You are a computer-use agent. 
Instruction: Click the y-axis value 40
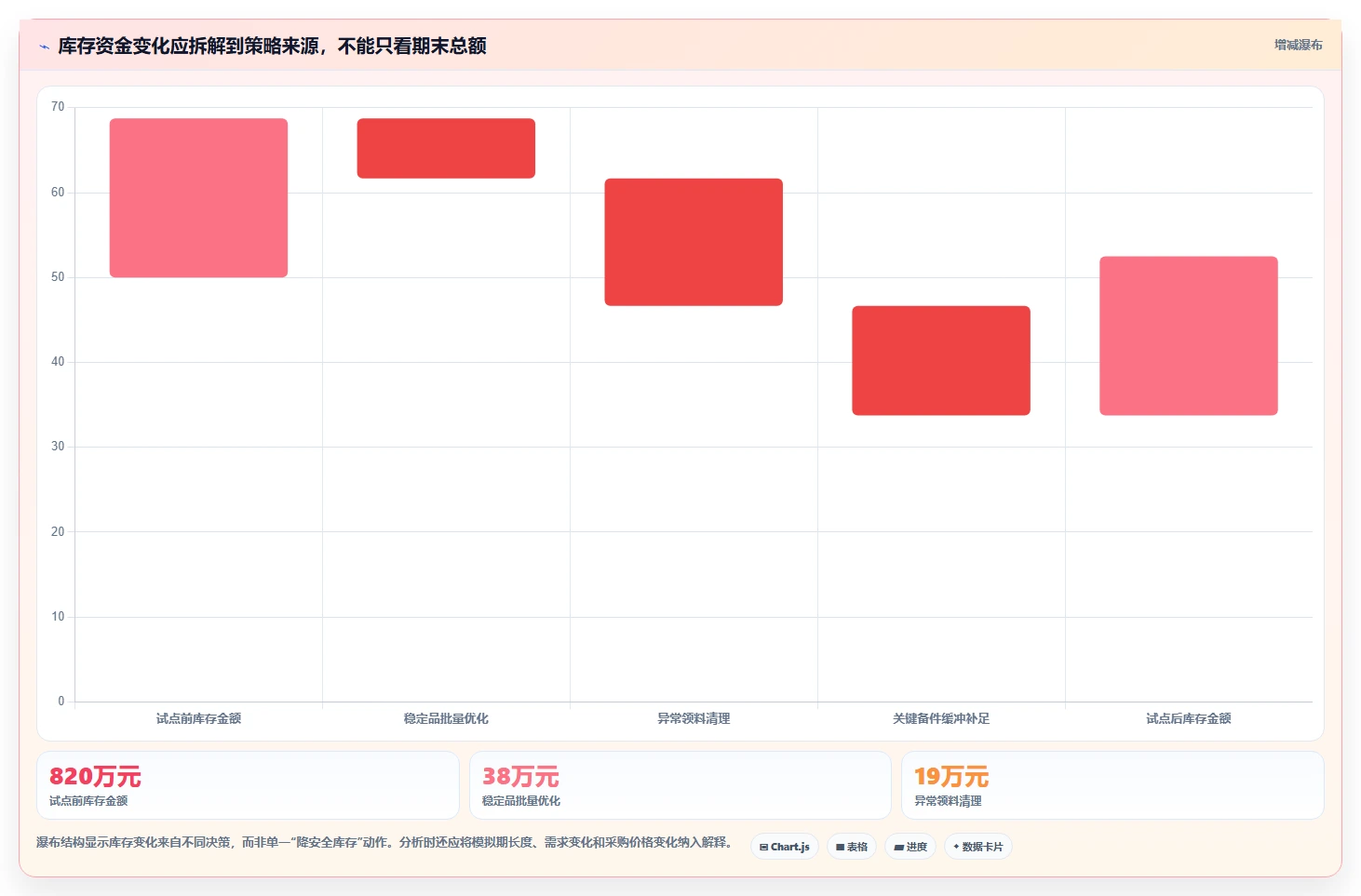[58, 362]
